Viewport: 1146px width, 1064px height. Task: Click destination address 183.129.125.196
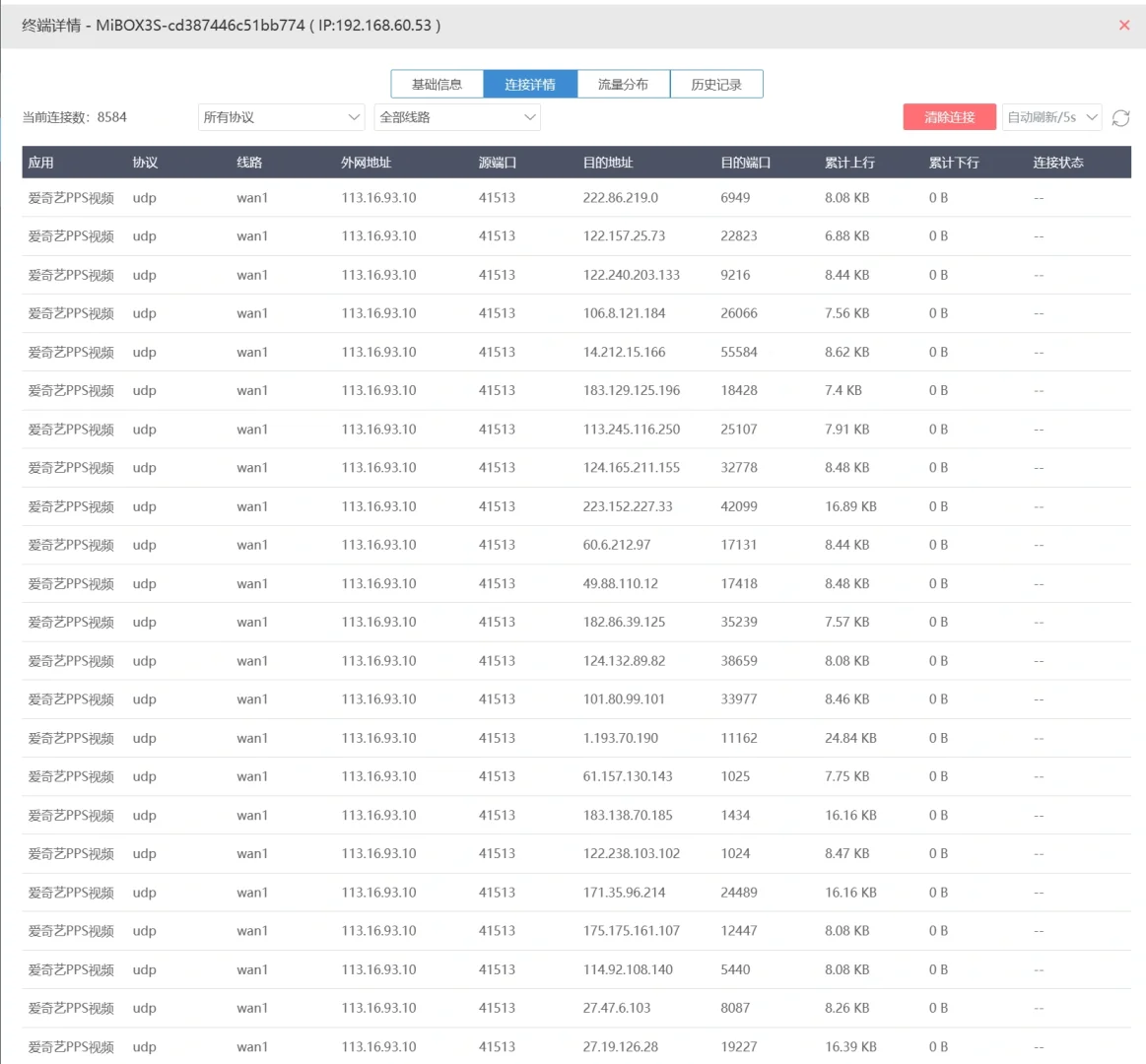632,391
